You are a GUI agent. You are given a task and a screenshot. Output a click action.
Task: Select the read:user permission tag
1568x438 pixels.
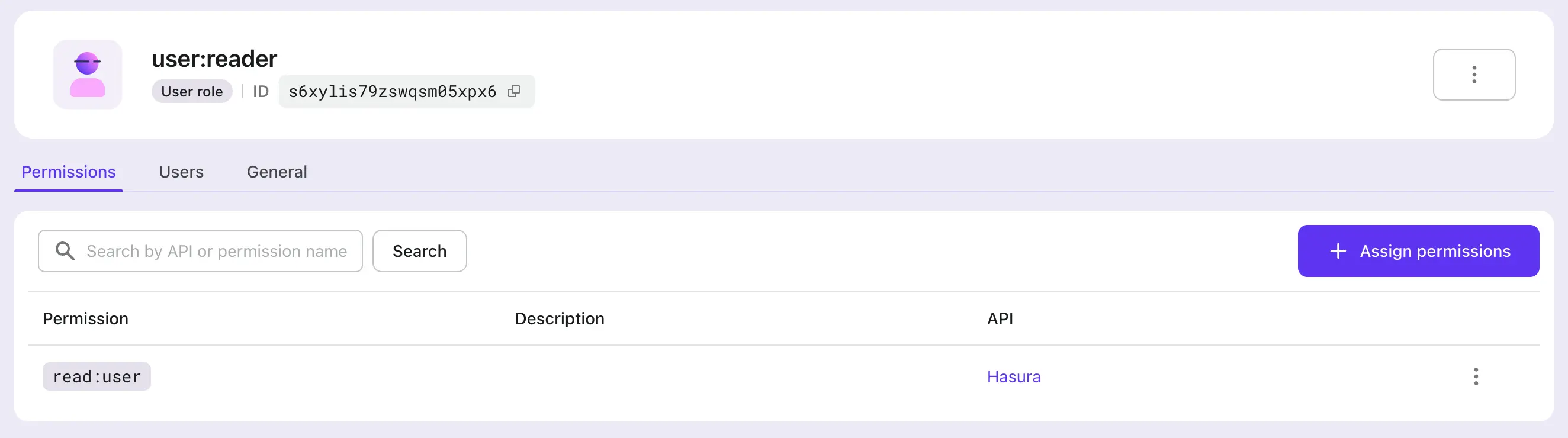click(x=97, y=376)
